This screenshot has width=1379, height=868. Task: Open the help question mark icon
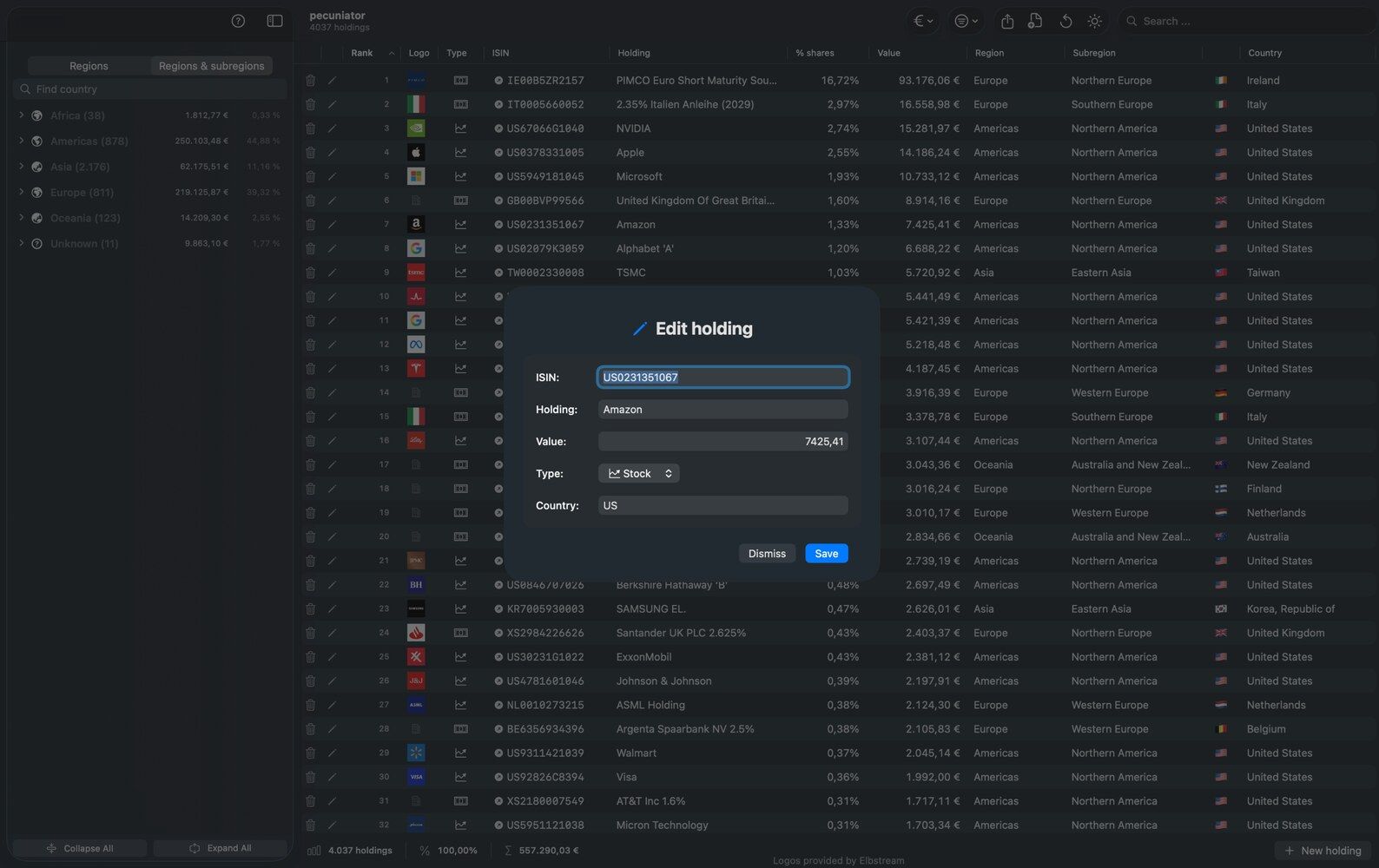click(x=238, y=21)
